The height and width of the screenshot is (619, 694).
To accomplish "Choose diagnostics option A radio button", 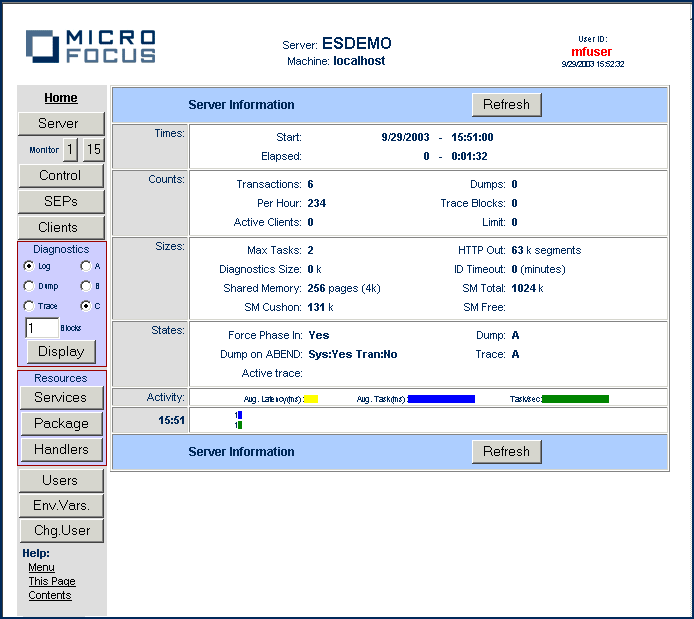I will pyautogui.click(x=85, y=266).
